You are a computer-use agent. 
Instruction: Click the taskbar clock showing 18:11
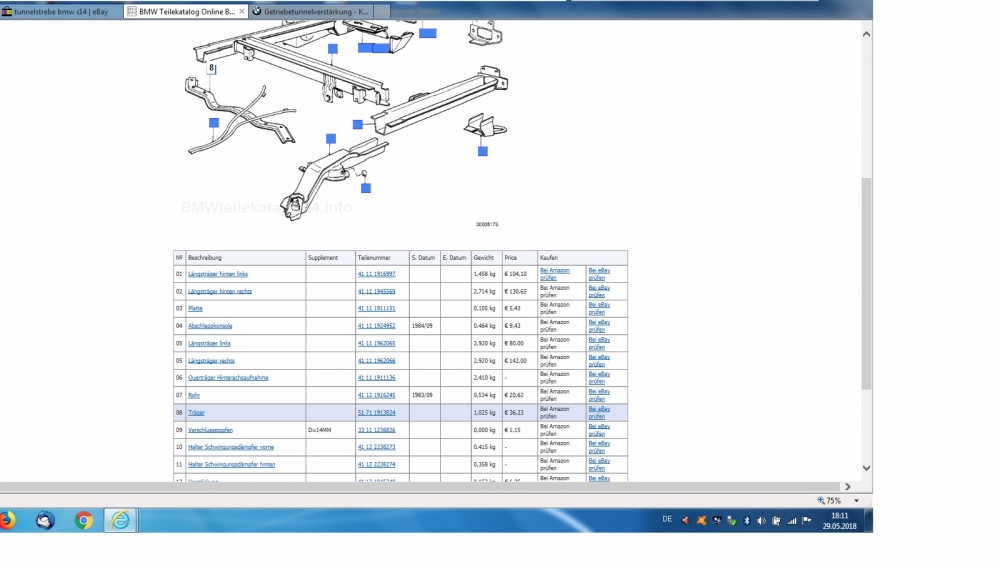[x=838, y=520]
